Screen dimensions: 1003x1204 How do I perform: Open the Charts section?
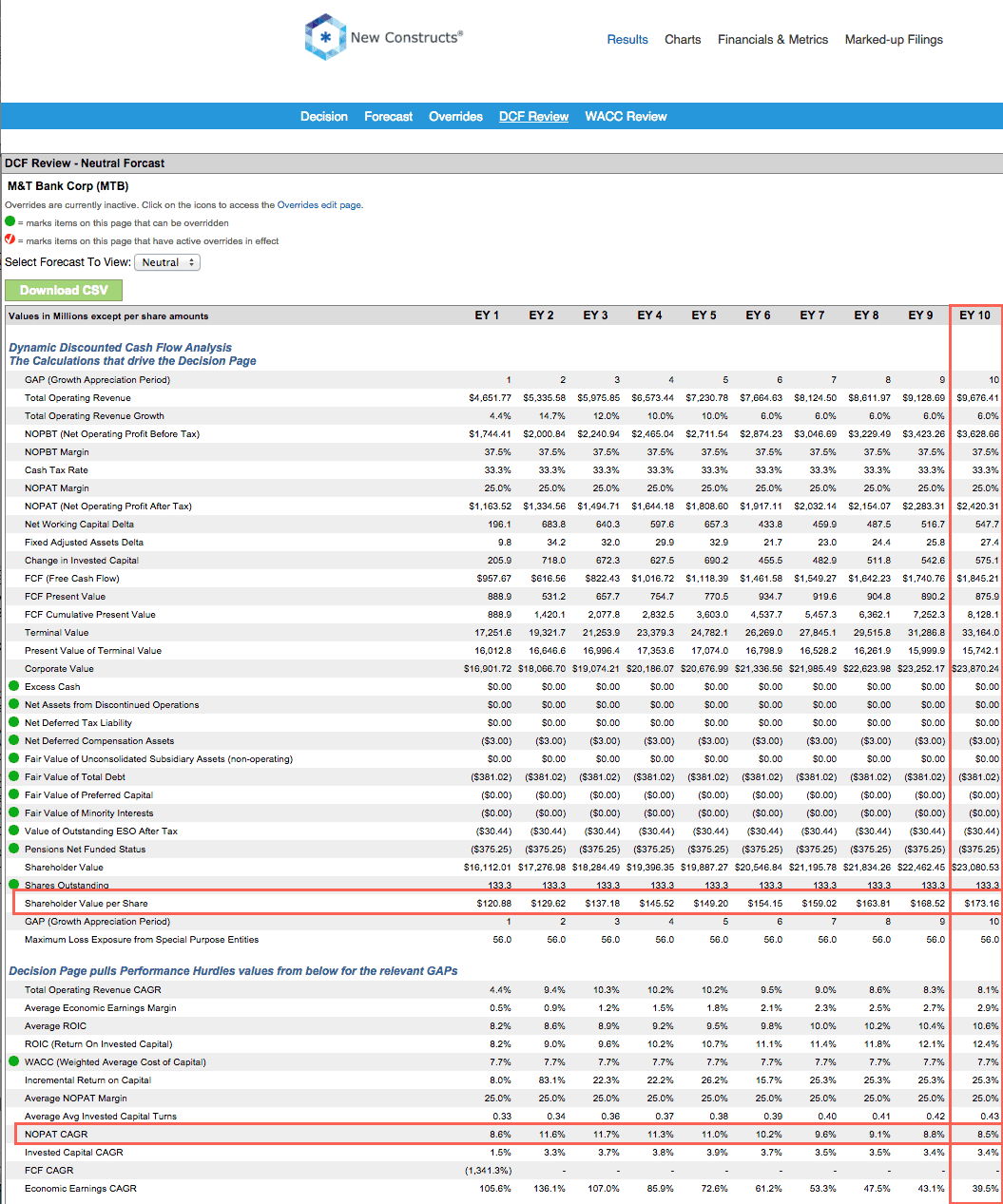[x=683, y=39]
